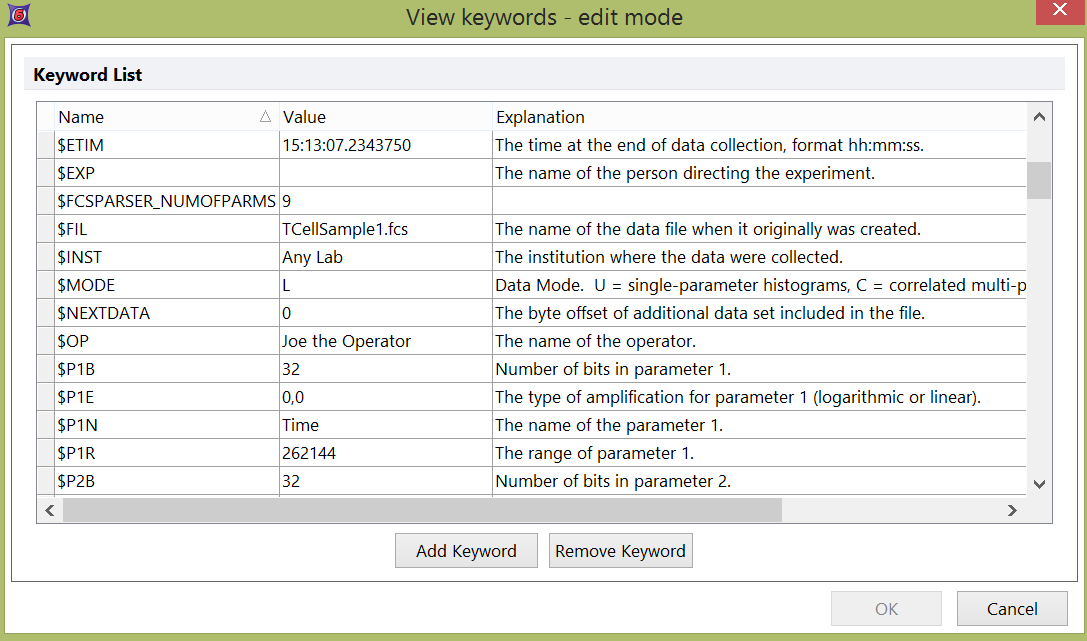
Task: Select the $P1N keyword name cell
Action: pos(166,425)
